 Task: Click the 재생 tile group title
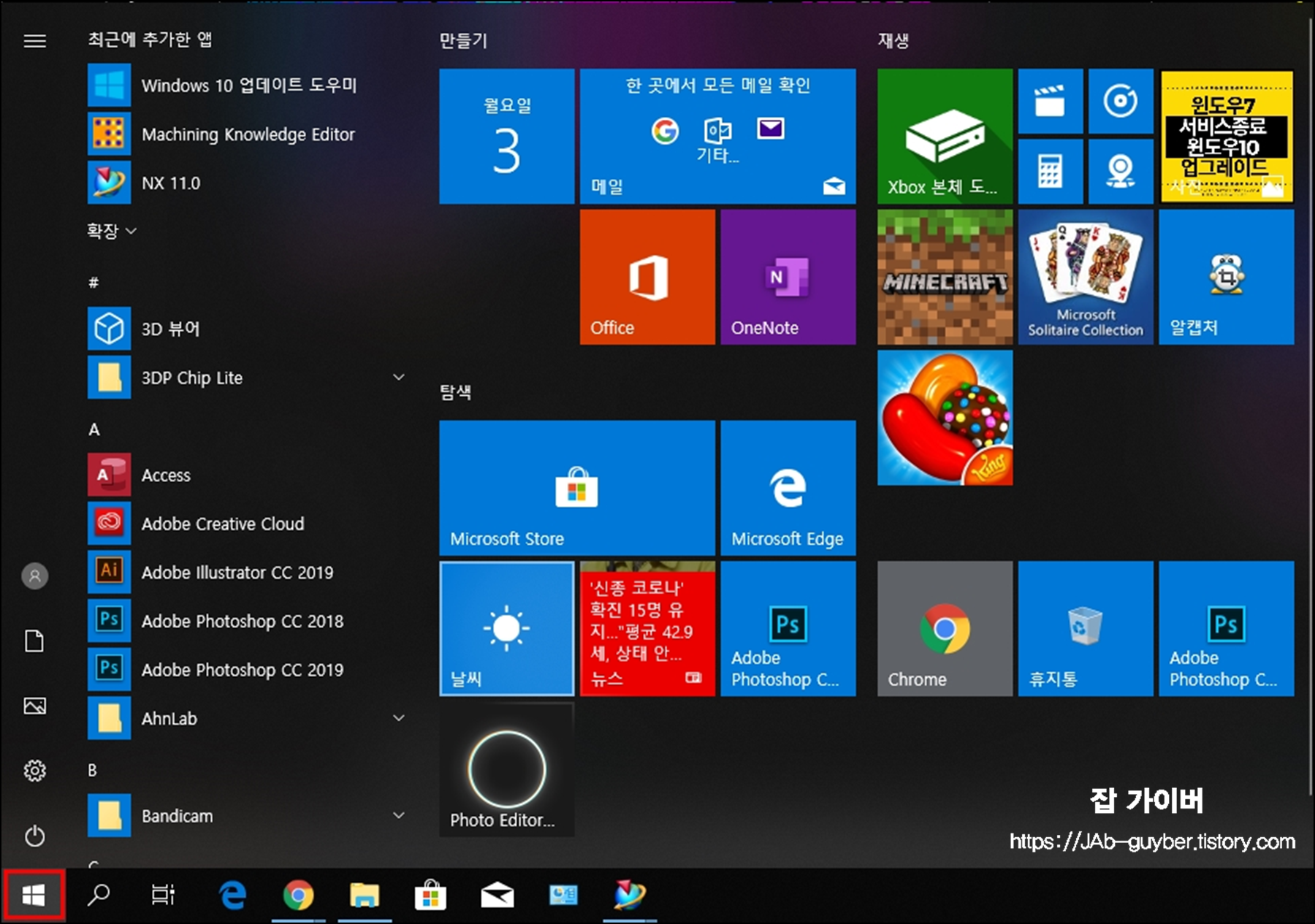(x=893, y=41)
